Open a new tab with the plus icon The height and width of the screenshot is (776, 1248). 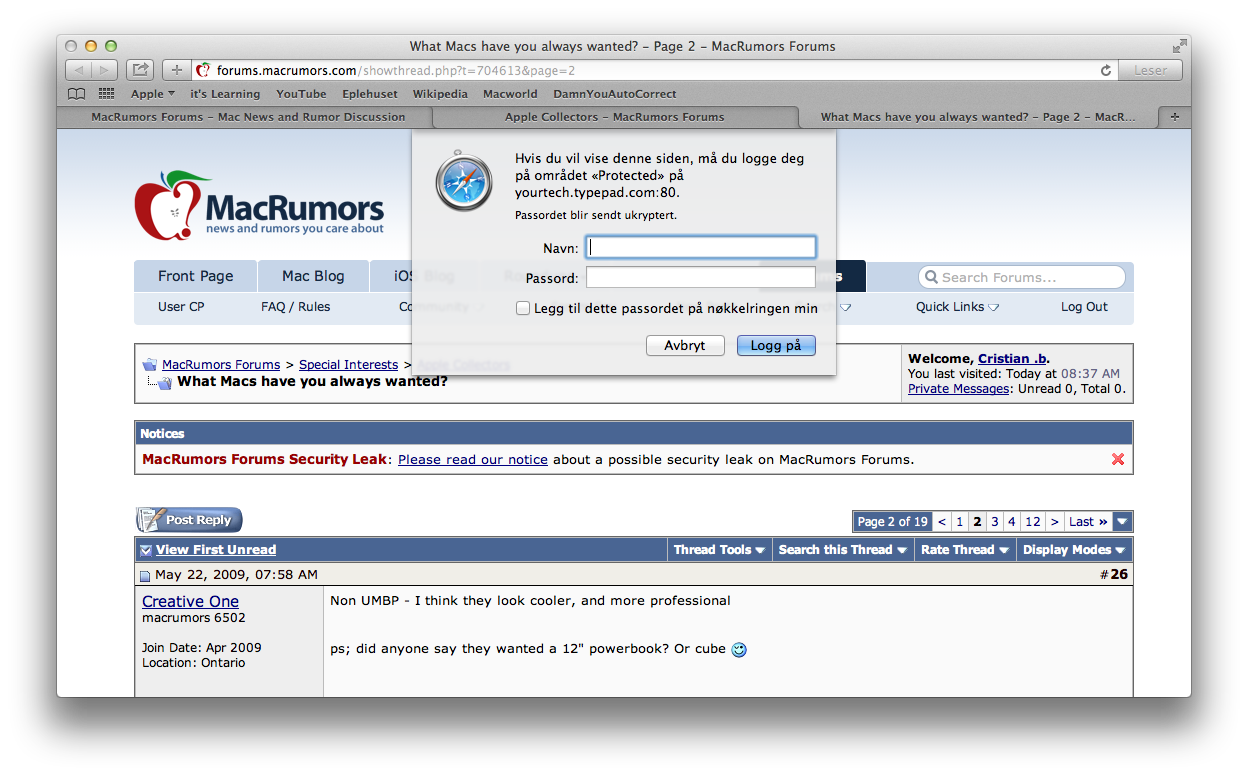[1174, 117]
